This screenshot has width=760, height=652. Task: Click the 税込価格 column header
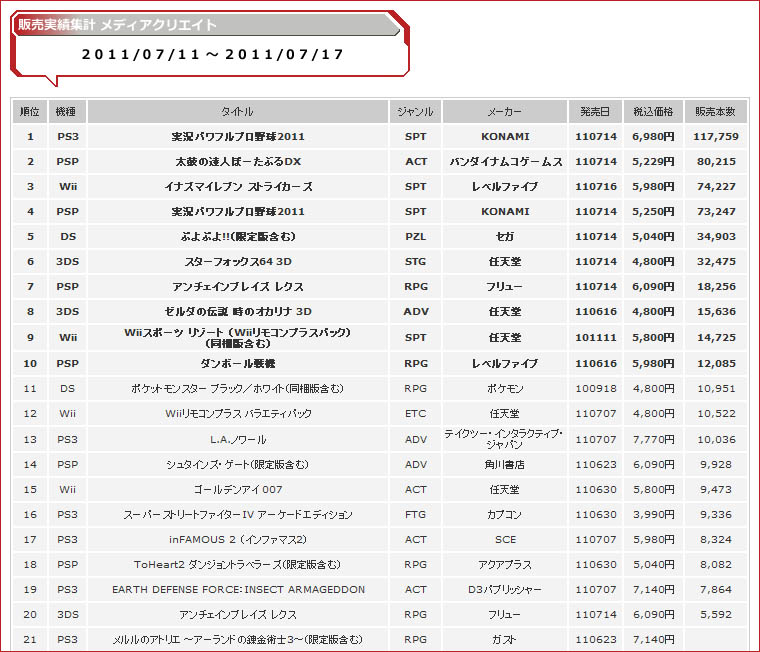click(653, 111)
